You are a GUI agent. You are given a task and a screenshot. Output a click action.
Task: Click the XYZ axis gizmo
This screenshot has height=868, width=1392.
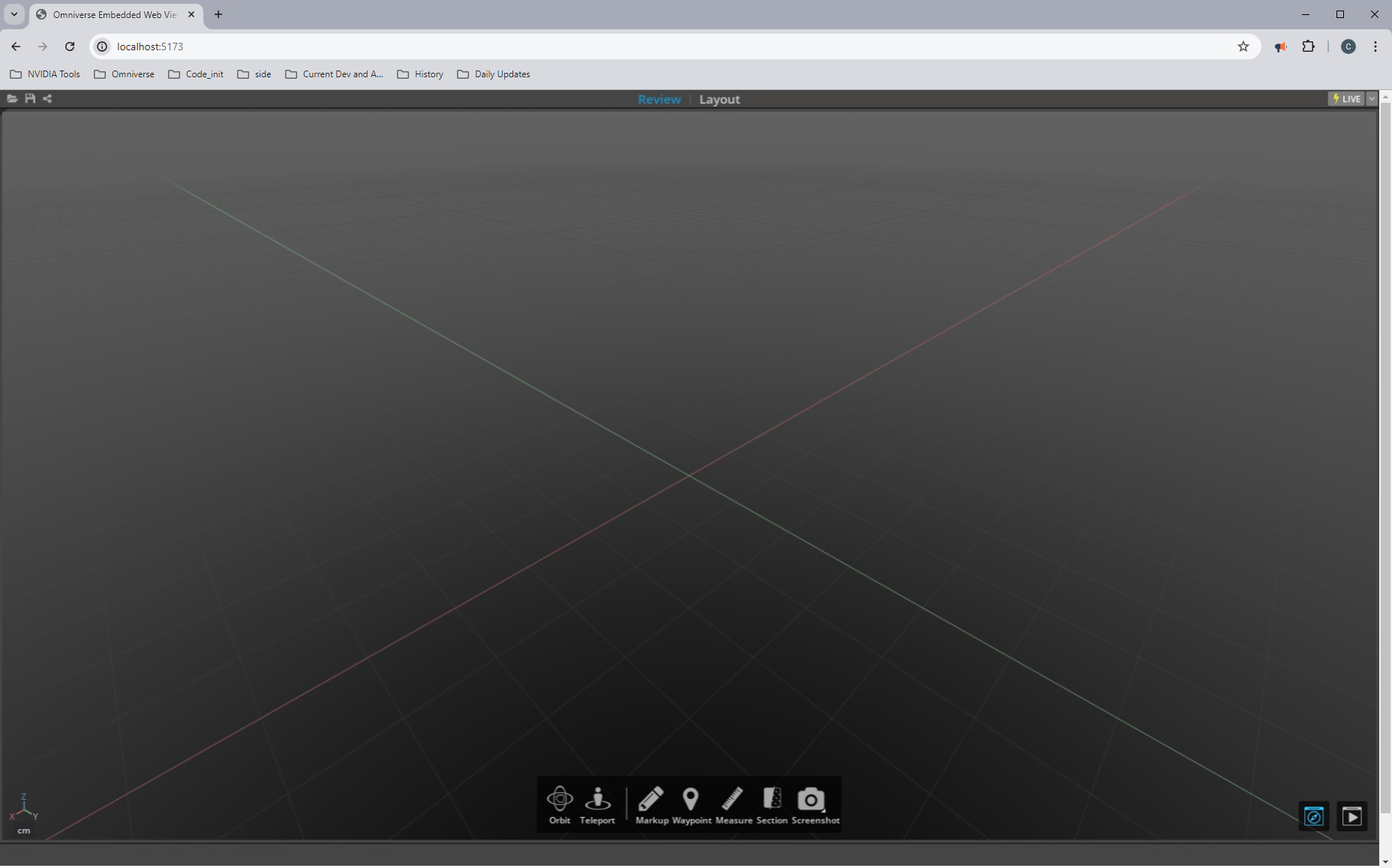(23, 807)
